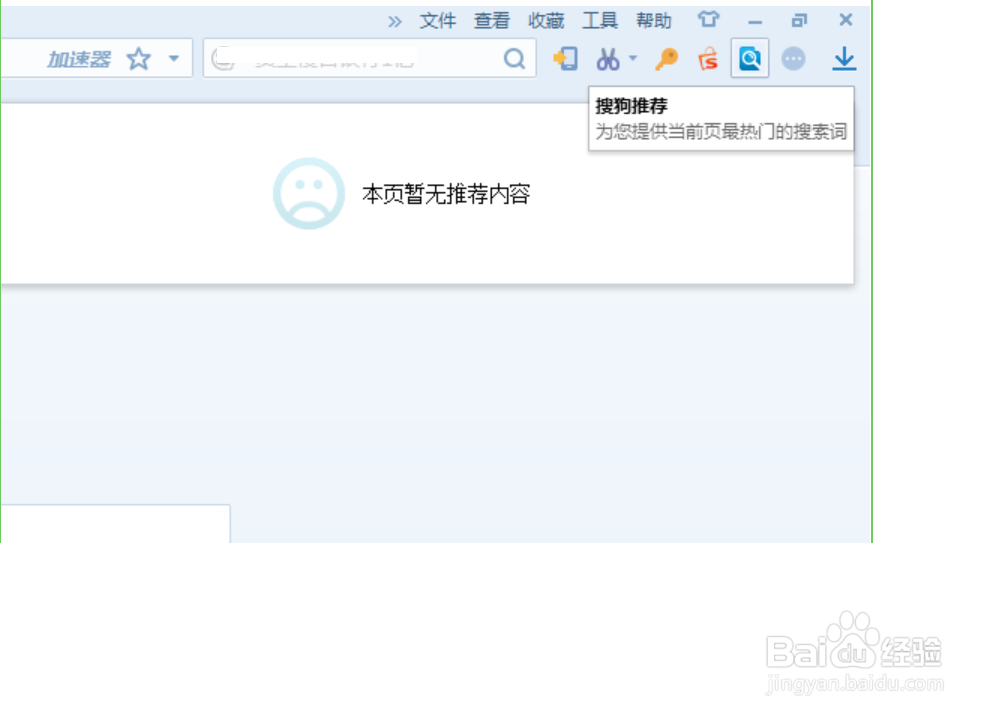
Task: Open the gray more-options circle icon
Action: (793, 59)
